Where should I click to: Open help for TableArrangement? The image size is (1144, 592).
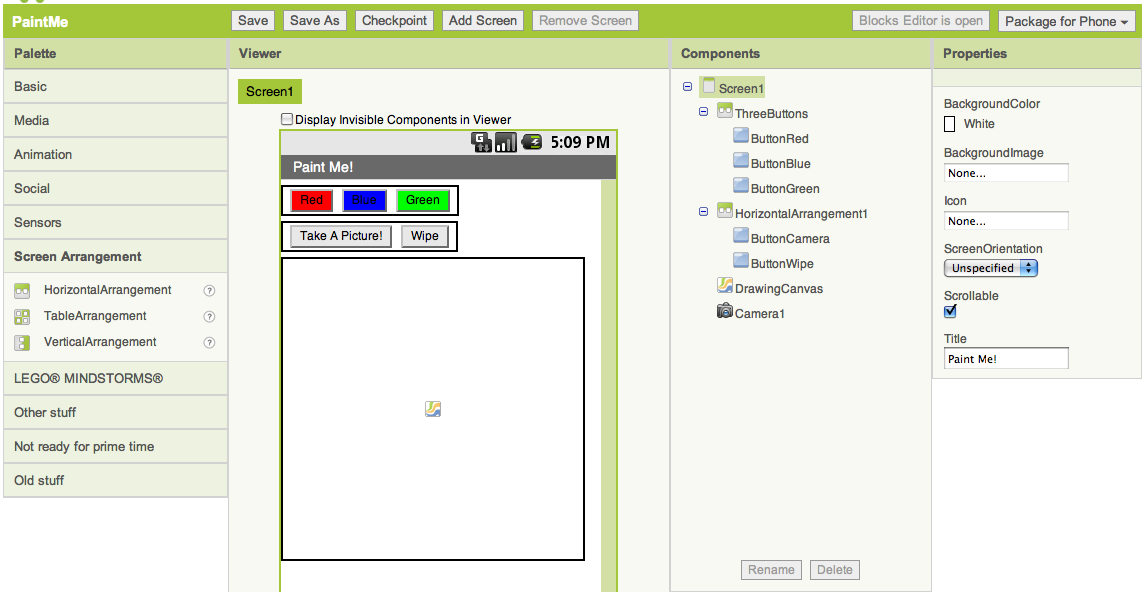pos(209,317)
